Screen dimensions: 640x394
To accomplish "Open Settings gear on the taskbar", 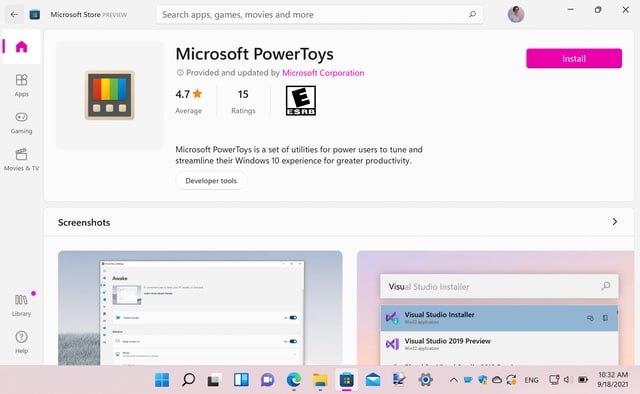I will point(425,380).
